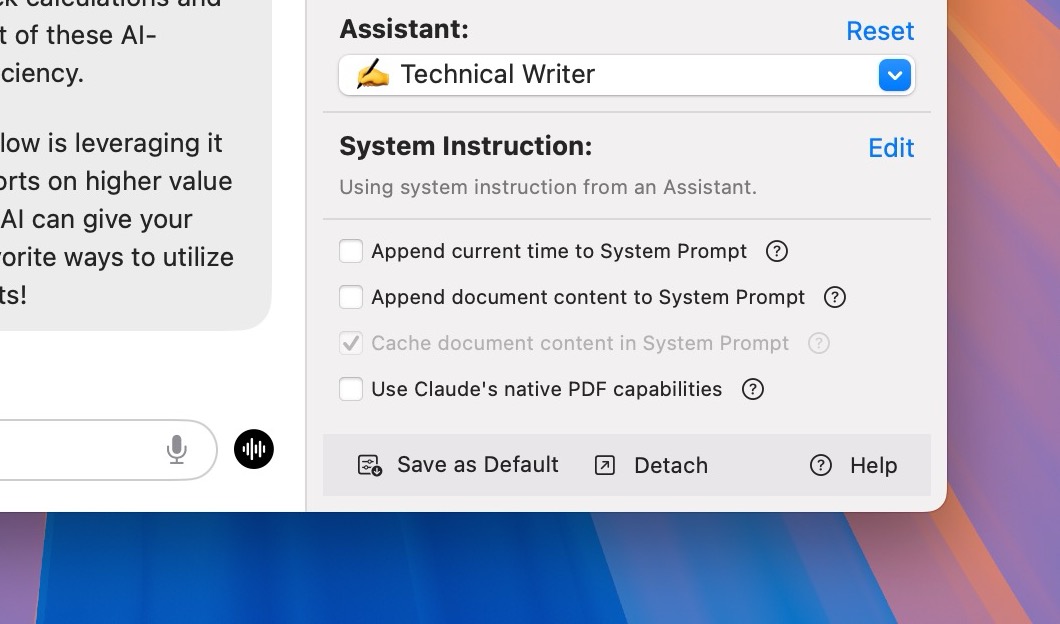This screenshot has width=1060, height=624.
Task: Edit the System Instruction
Action: (890, 148)
